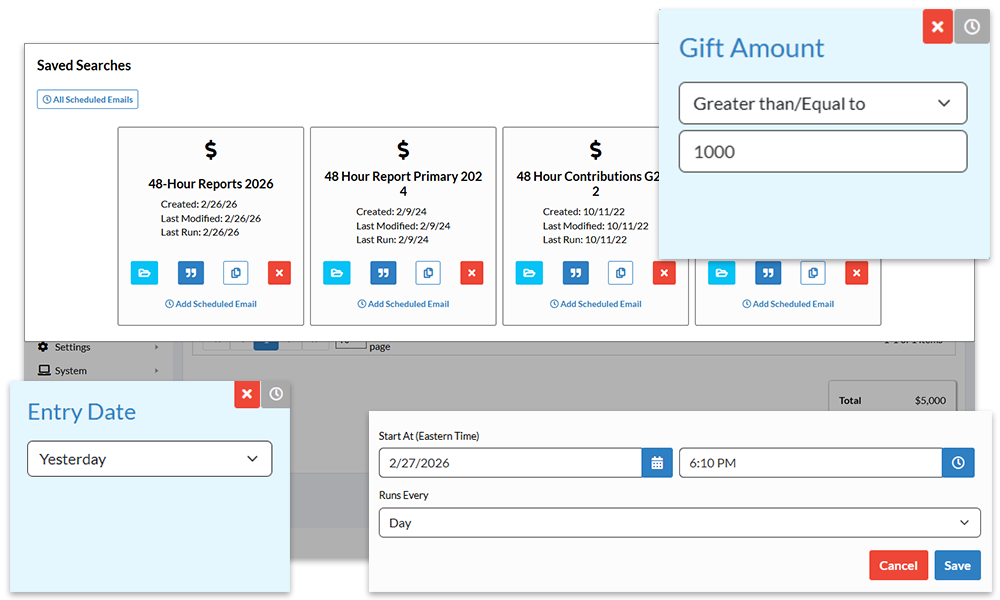This screenshot has width=1000, height=600.
Task: Click the 1000 Gift Amount value field
Action: pyautogui.click(x=822, y=151)
